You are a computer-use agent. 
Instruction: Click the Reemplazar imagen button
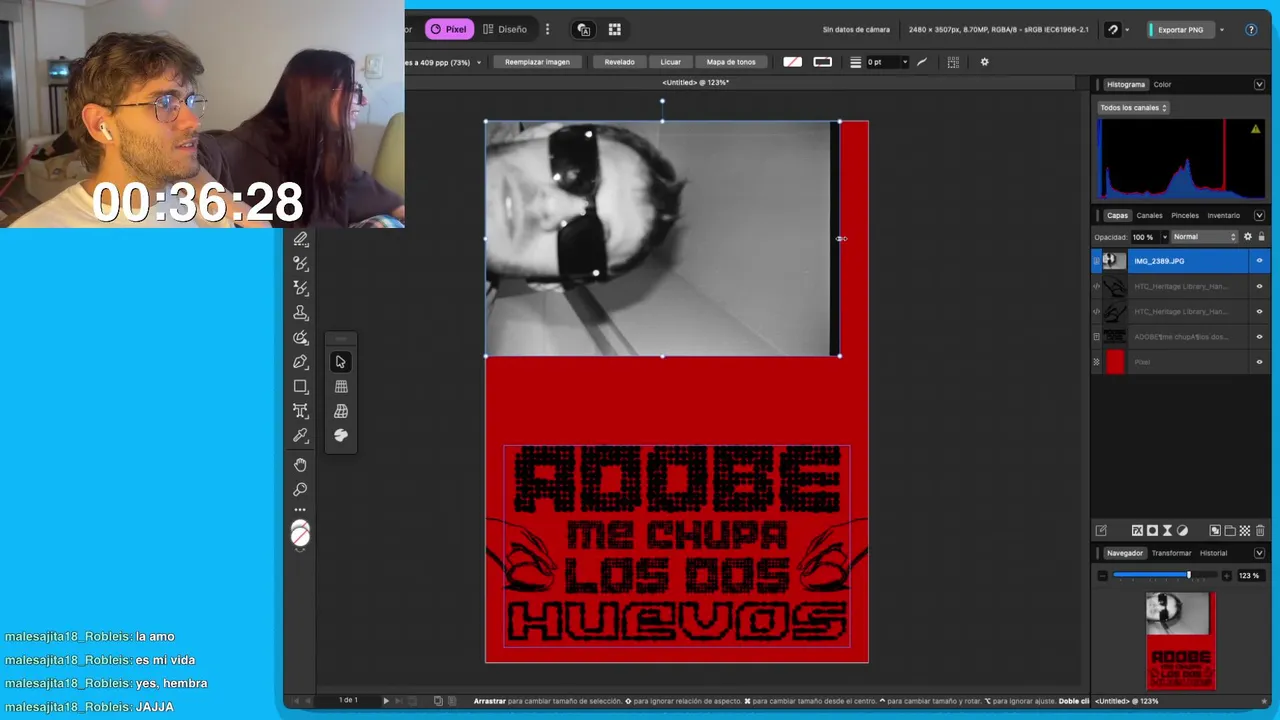click(537, 62)
